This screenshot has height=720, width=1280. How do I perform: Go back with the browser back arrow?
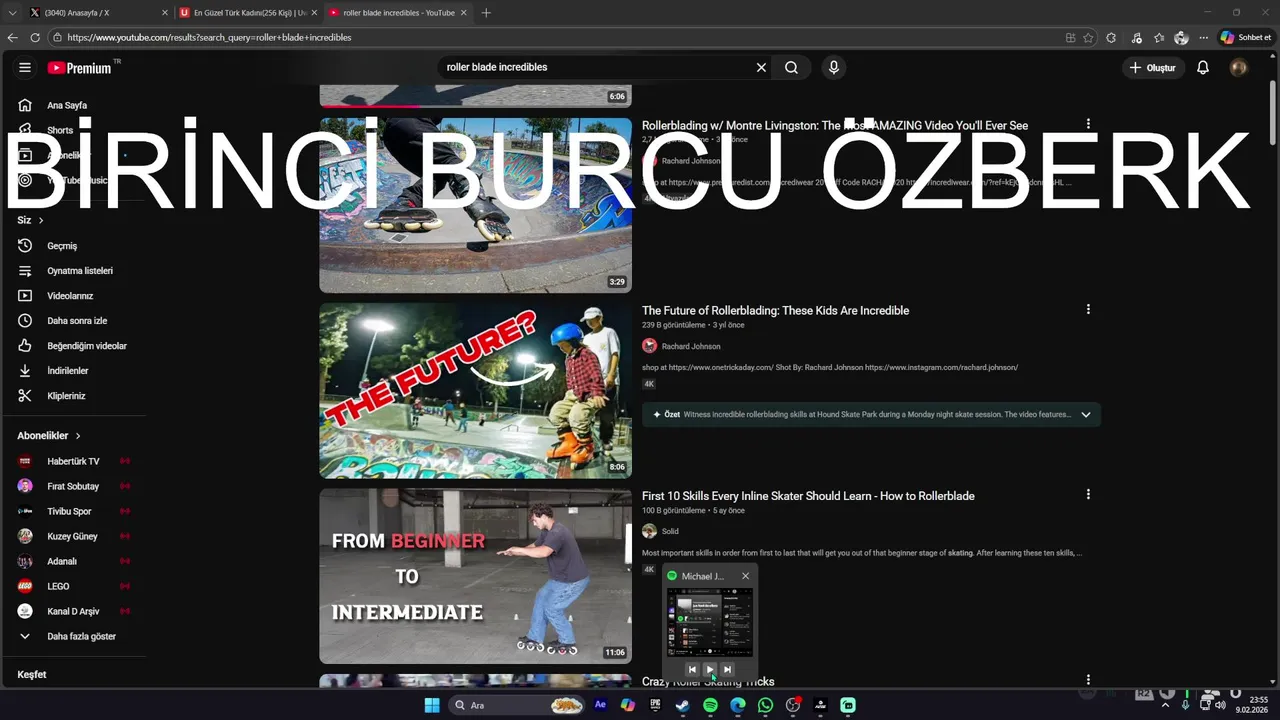pos(13,37)
